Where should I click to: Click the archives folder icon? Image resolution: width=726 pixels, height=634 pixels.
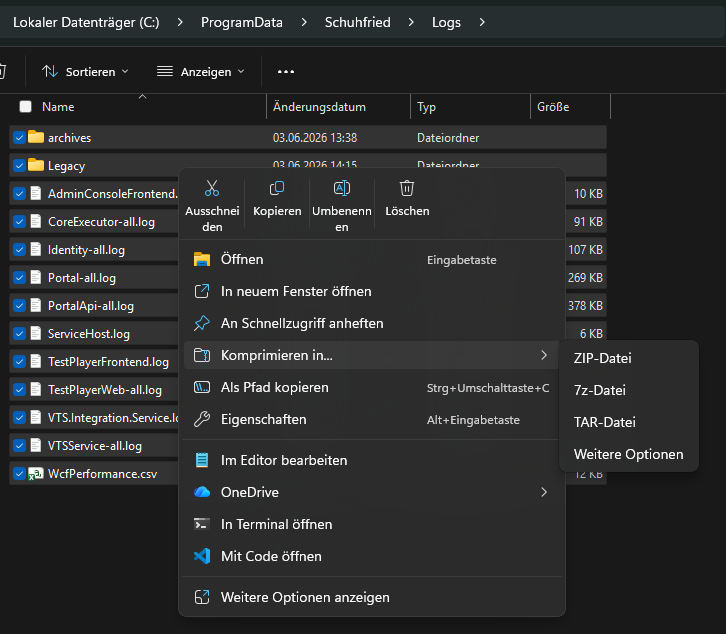point(36,137)
